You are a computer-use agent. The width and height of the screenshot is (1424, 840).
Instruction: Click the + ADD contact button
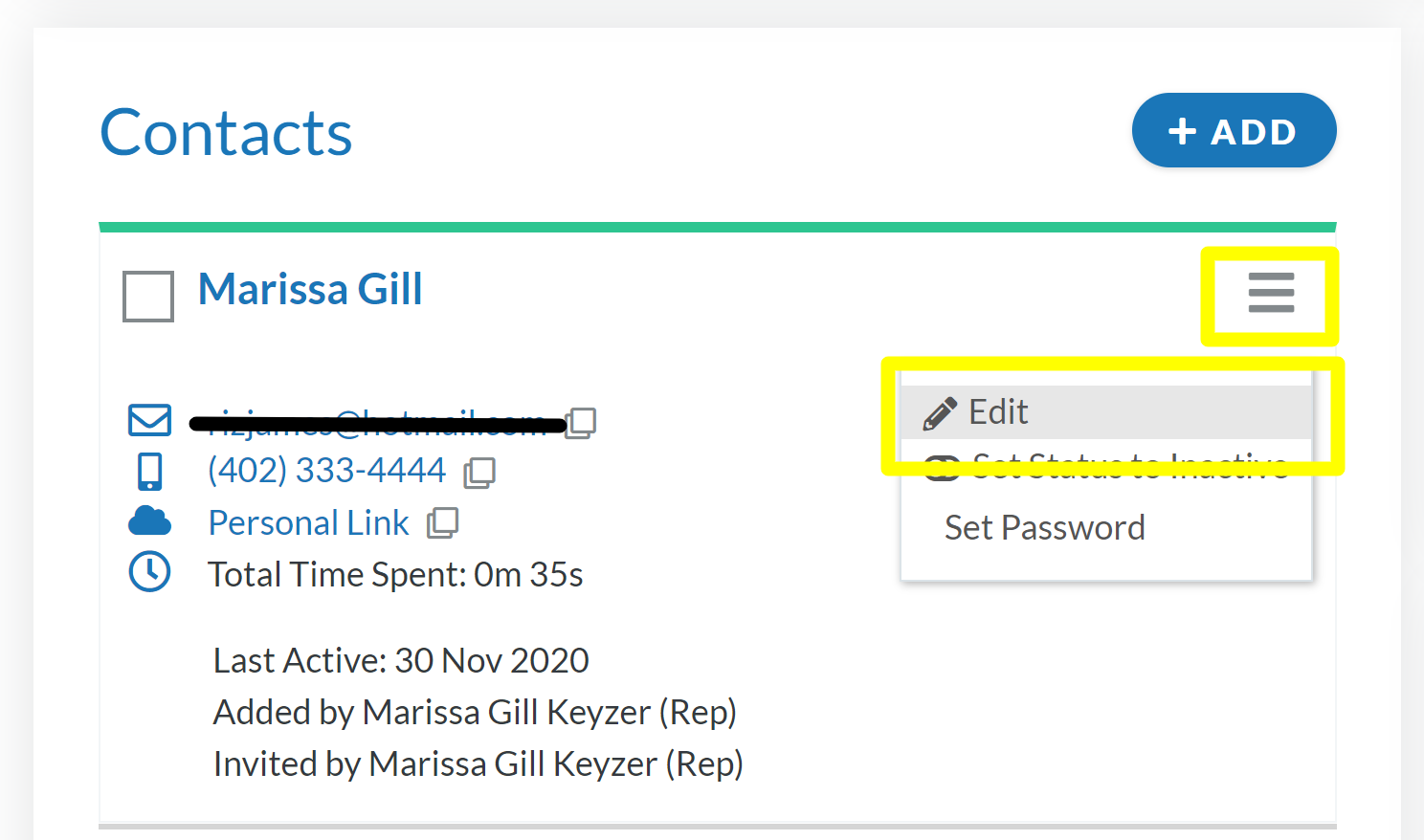point(1234,130)
